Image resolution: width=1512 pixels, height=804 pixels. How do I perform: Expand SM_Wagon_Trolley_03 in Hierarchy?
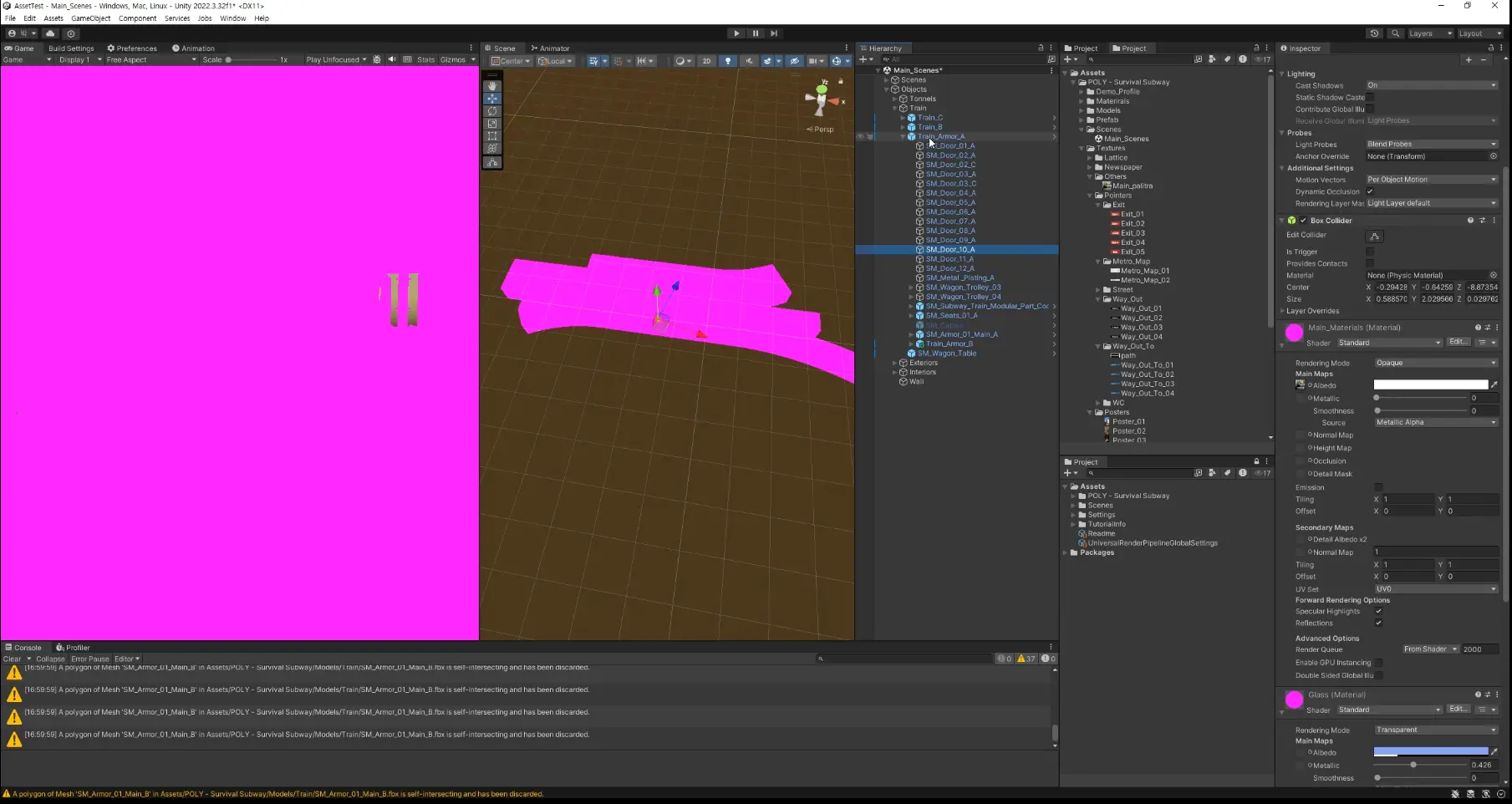tap(911, 287)
